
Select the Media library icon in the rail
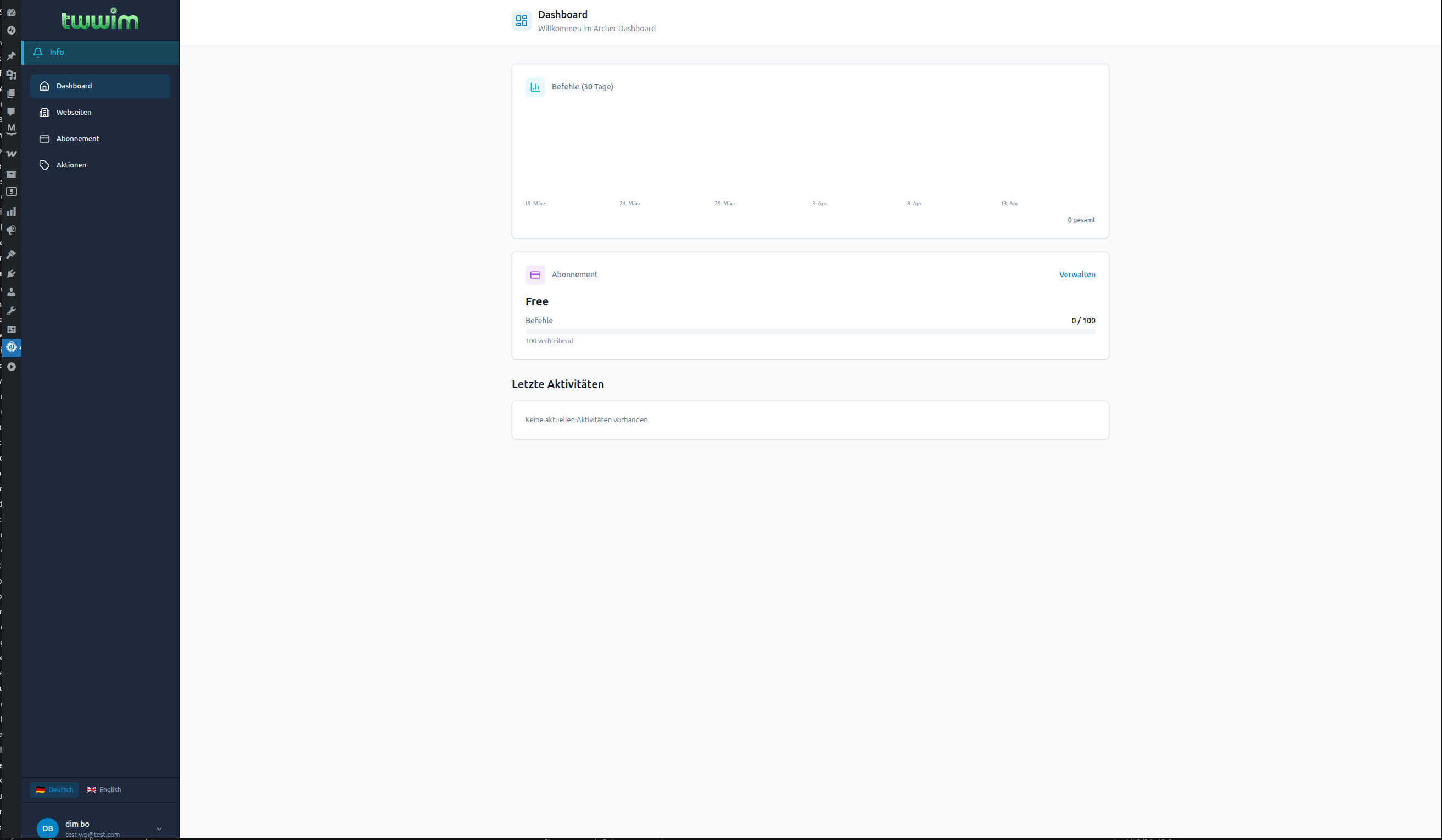(12, 74)
